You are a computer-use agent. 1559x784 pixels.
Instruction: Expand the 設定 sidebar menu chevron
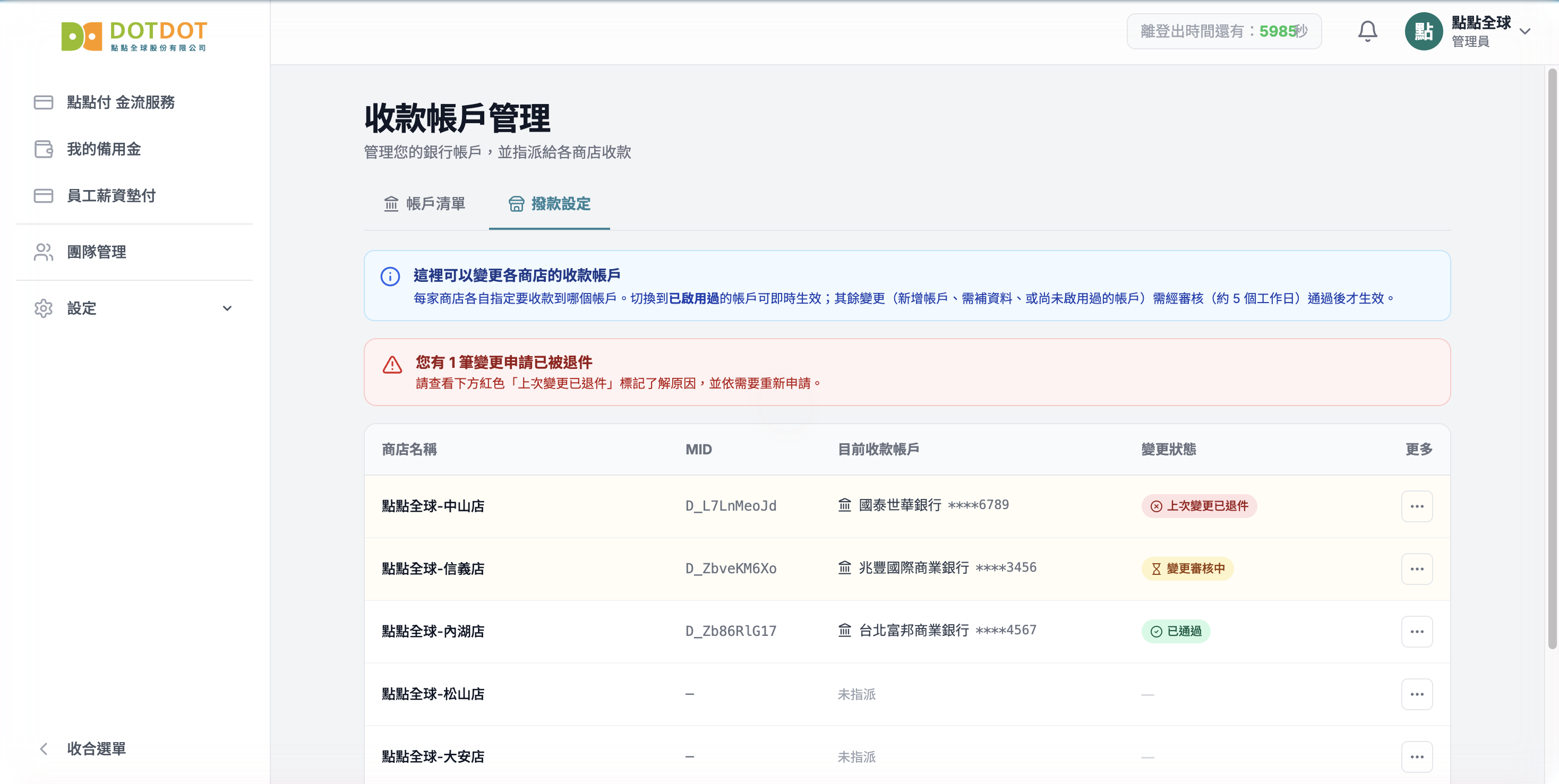pyautogui.click(x=227, y=308)
